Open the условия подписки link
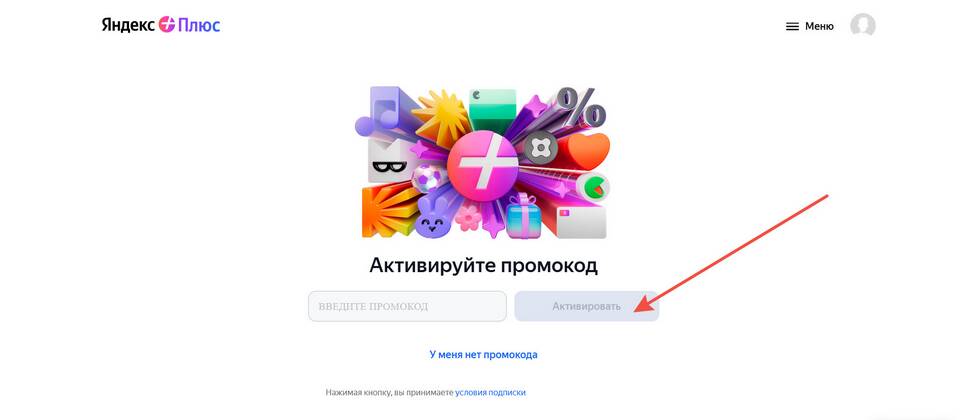Viewport: 960px width, 420px height. [490, 392]
